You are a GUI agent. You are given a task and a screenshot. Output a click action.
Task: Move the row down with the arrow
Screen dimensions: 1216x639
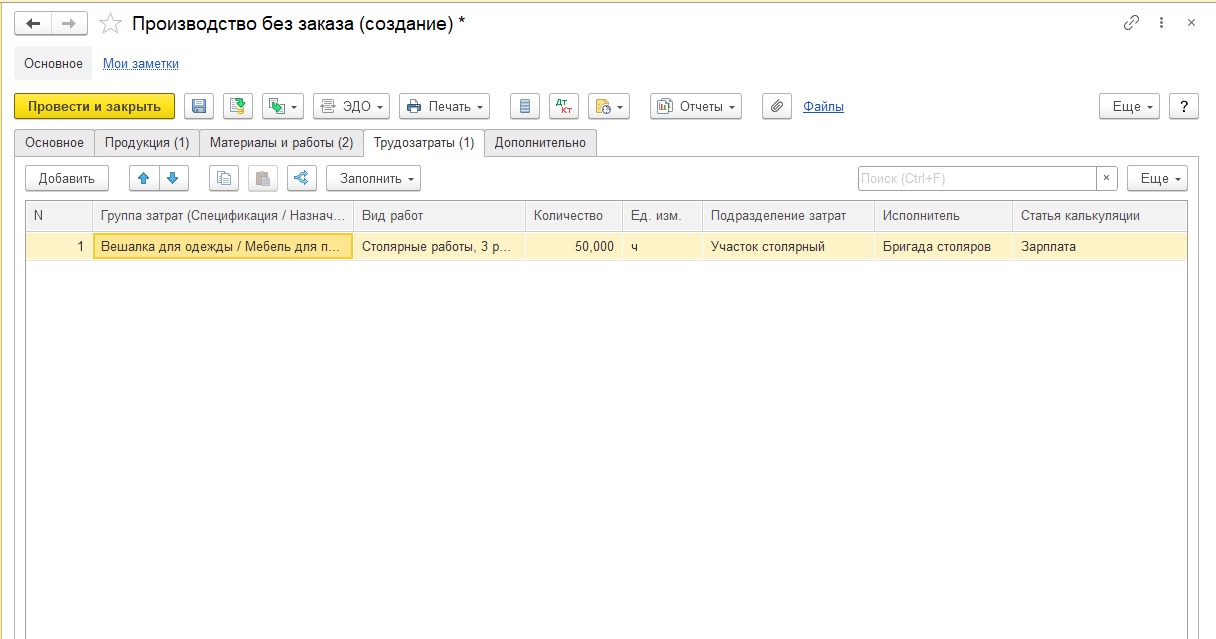pos(172,178)
